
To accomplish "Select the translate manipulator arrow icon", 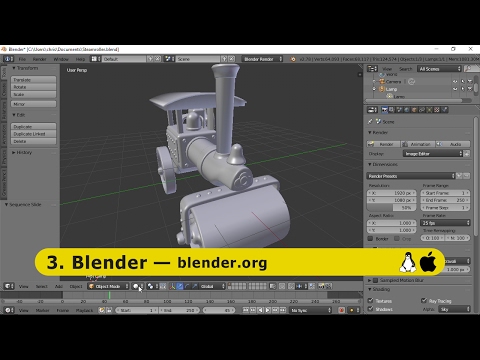I will pyautogui.click(x=180, y=286).
